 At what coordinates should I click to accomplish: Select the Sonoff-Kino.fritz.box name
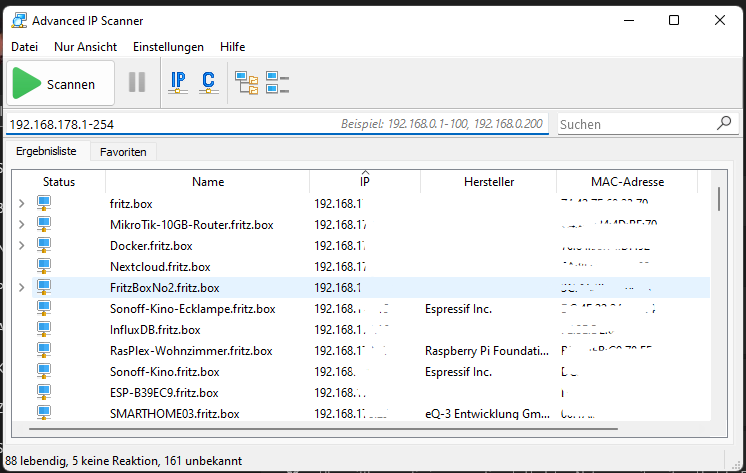tap(165, 372)
